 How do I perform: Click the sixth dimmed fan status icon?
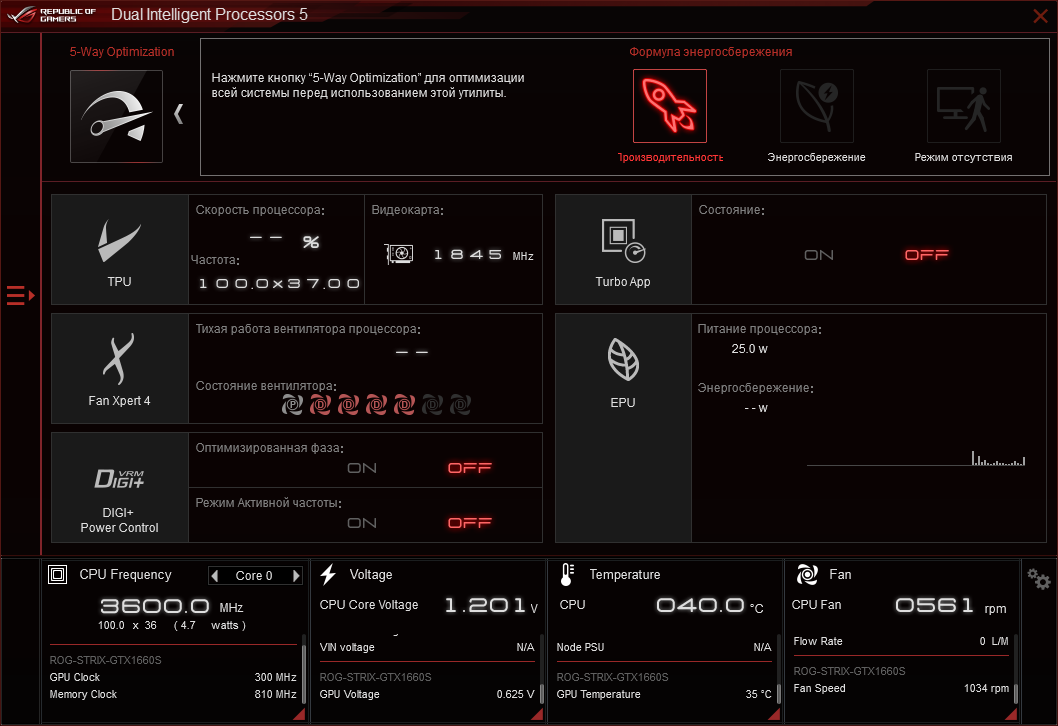pos(433,405)
